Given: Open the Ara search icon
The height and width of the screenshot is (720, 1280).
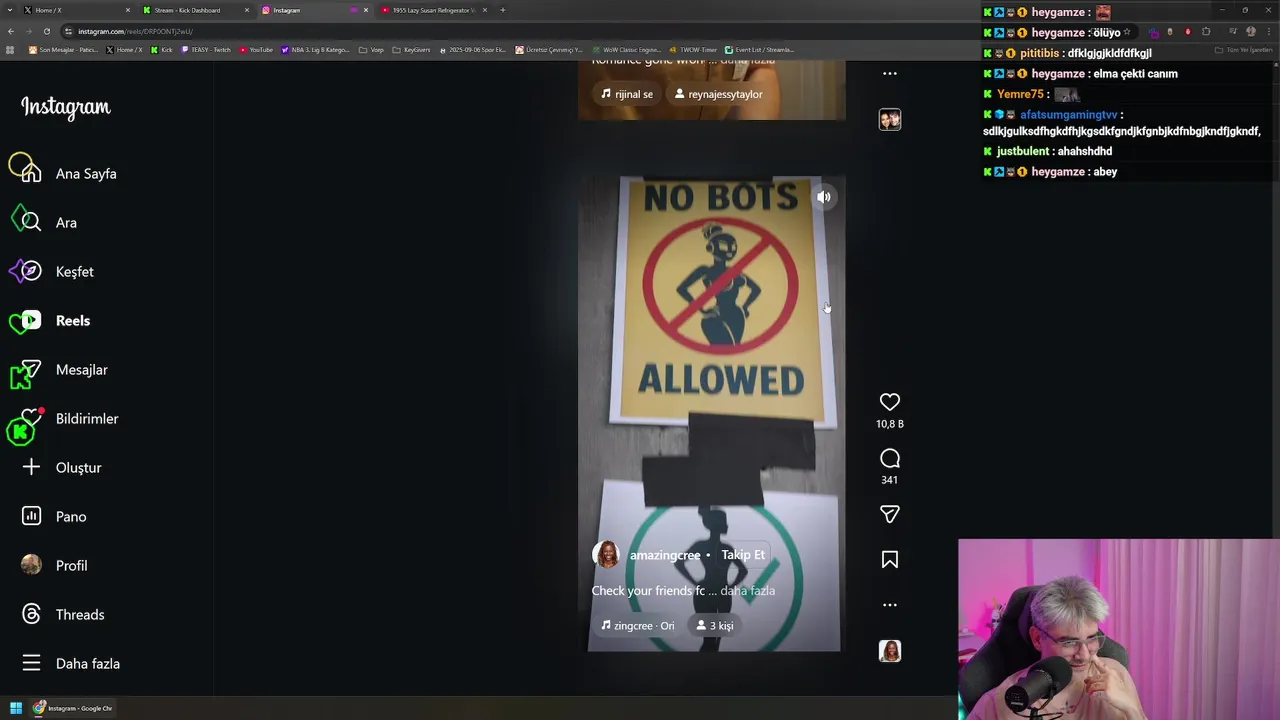Looking at the screenshot, I should (31, 223).
